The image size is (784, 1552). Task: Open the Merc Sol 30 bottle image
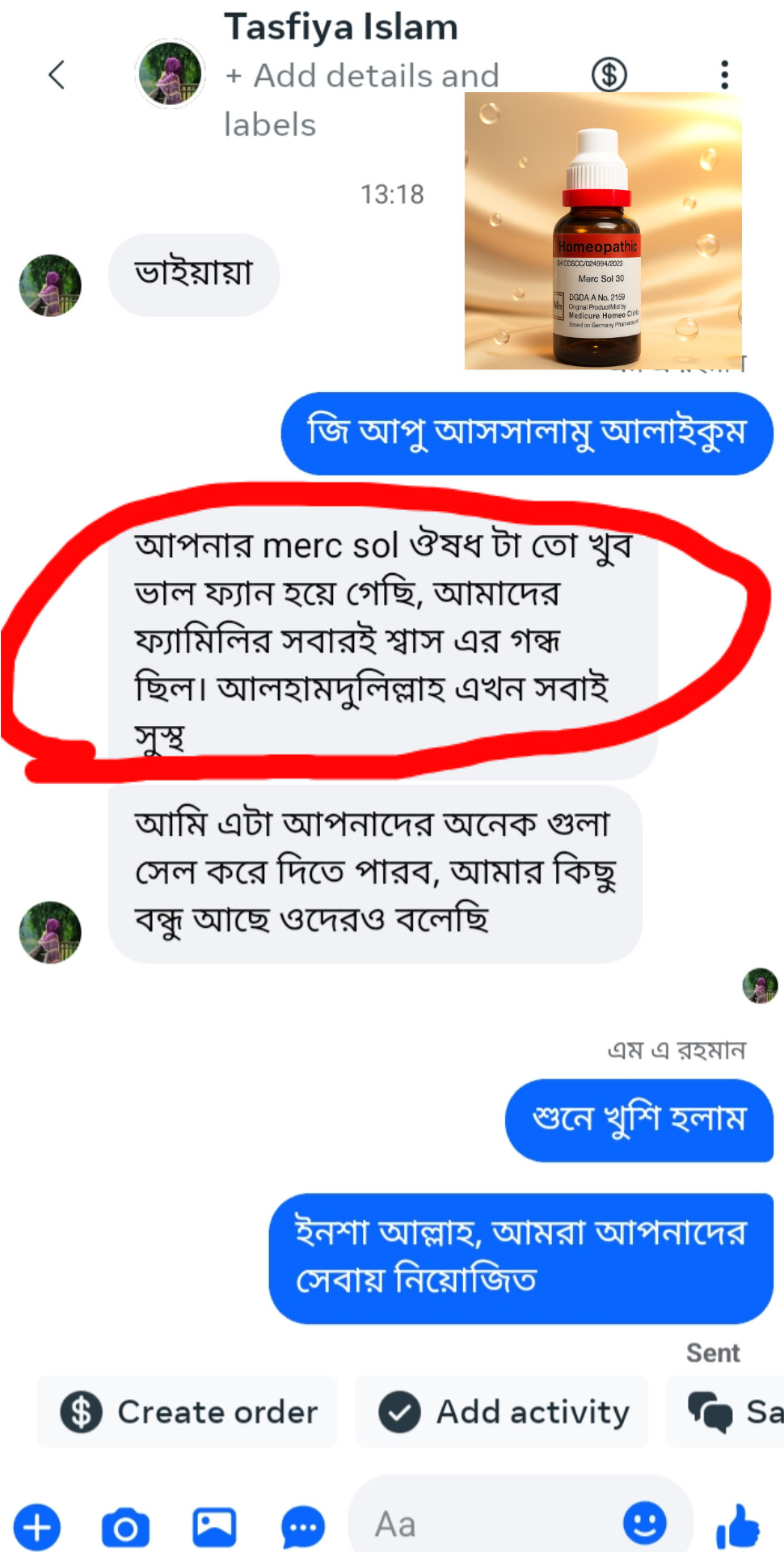[603, 230]
